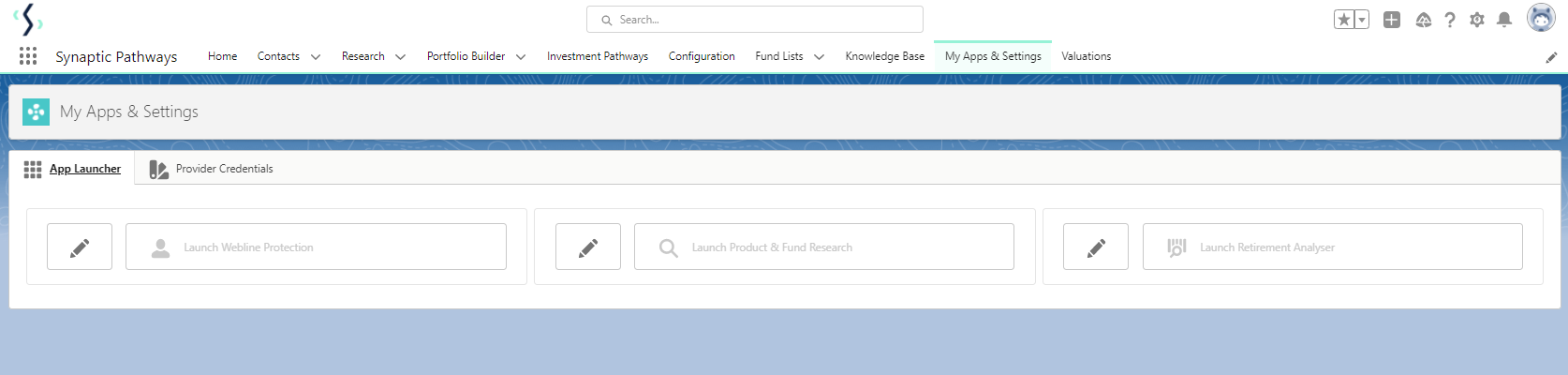This screenshot has height=375, width=1568.
Task: Expand the favorites list dropdown arrow
Action: tap(1362, 20)
